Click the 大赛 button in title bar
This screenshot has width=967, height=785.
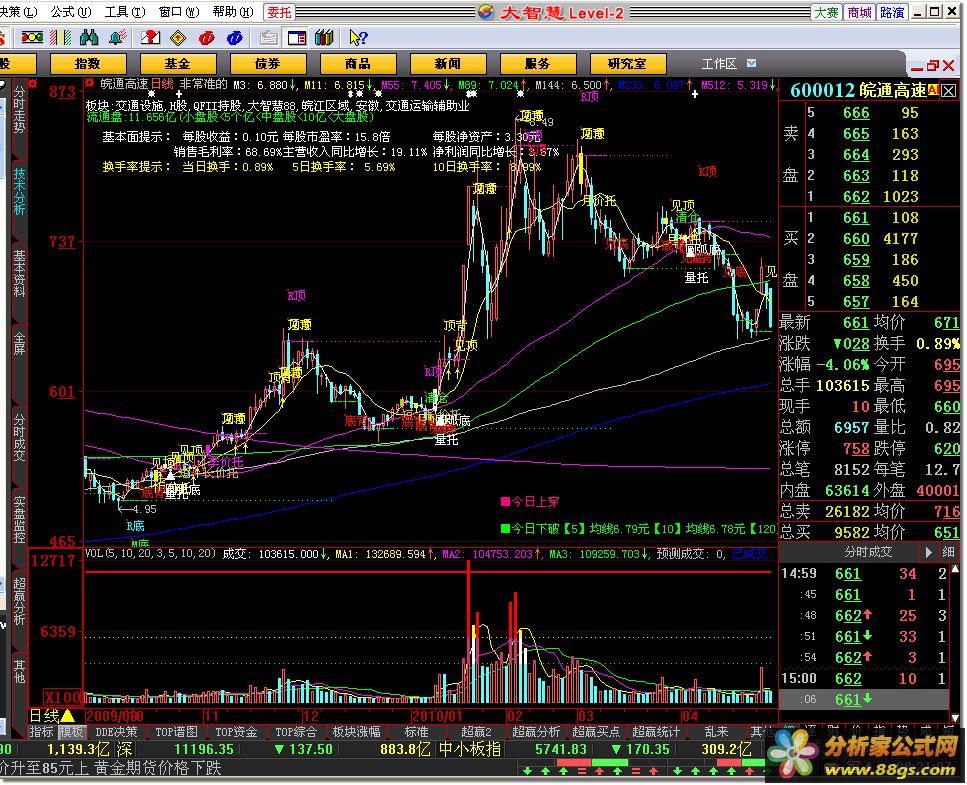coord(826,12)
